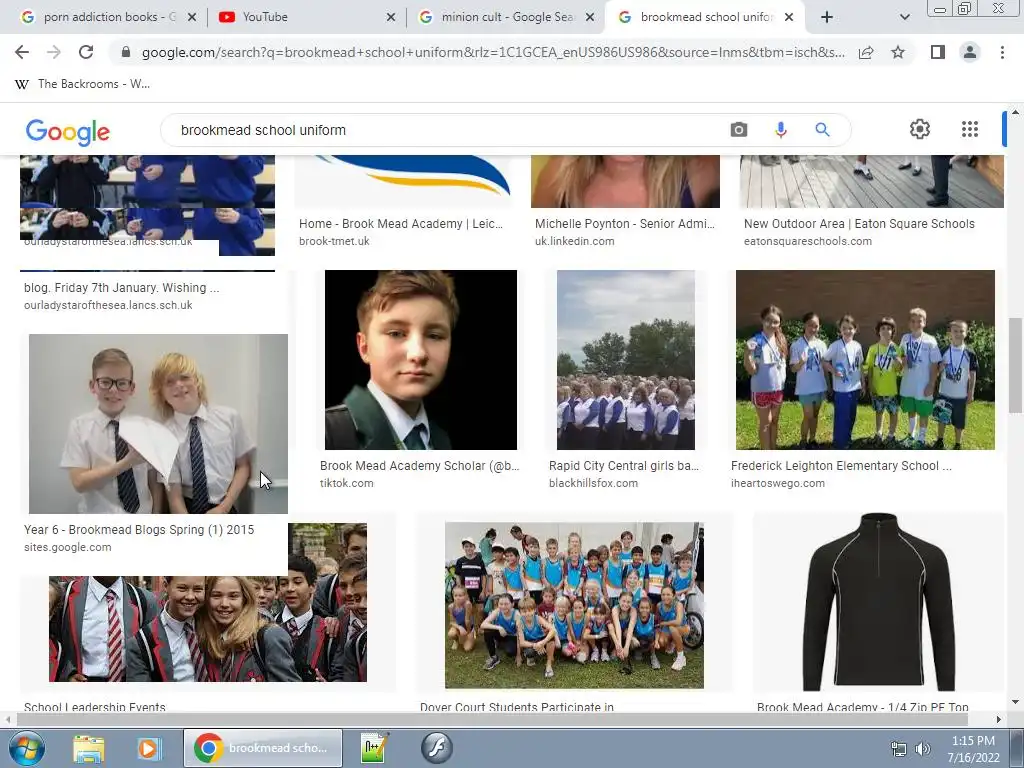
Task: Open the Flash taskbar icon
Action: (436, 748)
